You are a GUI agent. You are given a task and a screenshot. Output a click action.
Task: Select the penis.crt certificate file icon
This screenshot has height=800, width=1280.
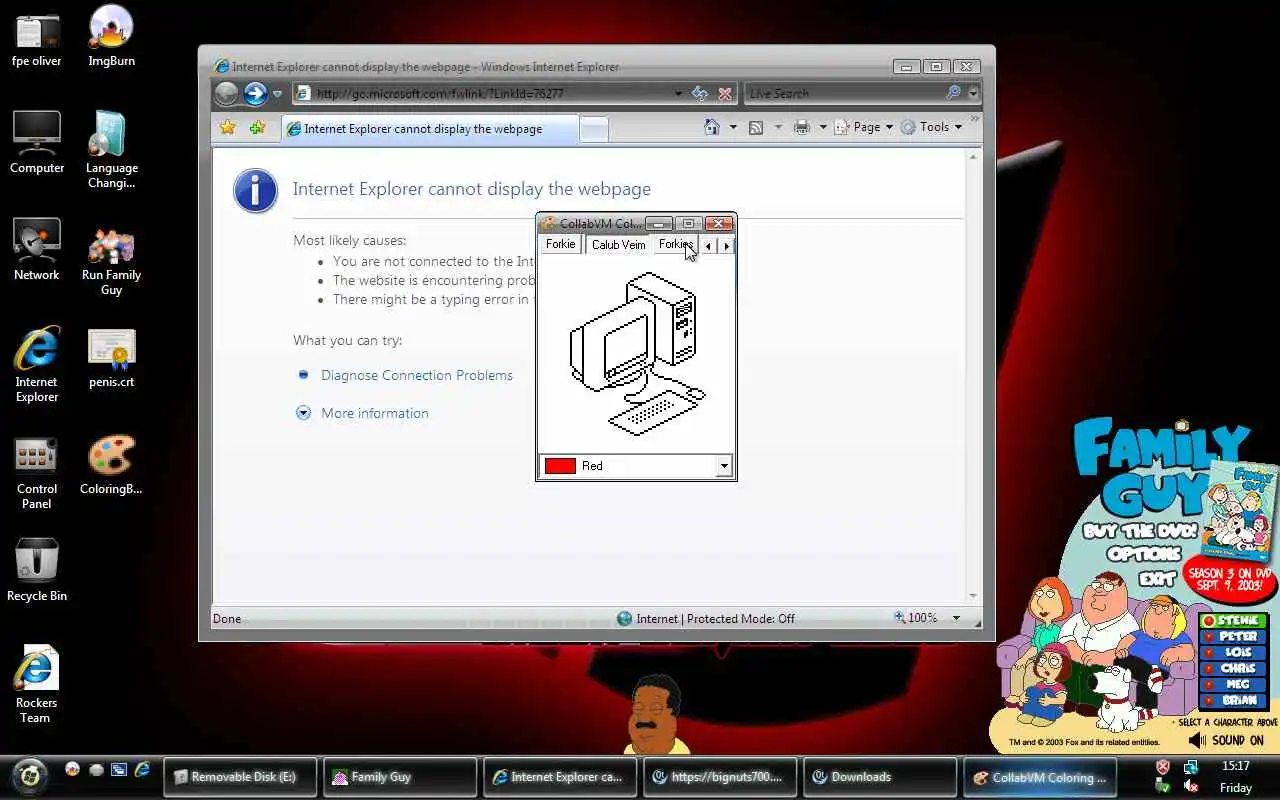click(x=111, y=359)
